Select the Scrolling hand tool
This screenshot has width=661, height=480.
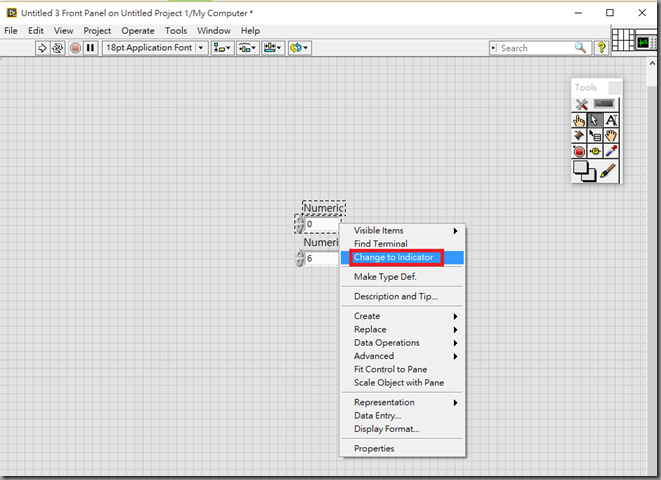[x=611, y=136]
